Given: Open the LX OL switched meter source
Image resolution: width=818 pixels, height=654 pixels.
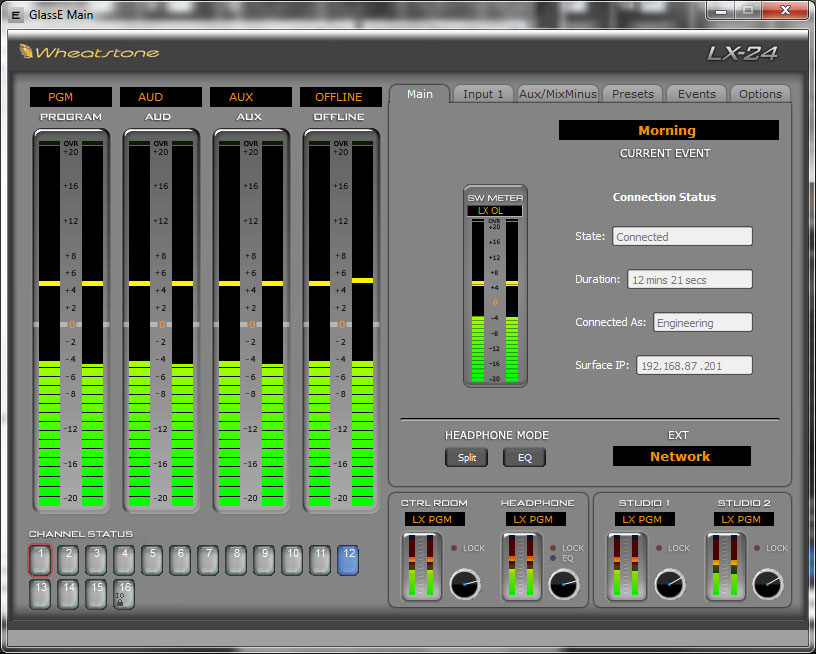Looking at the screenshot, I should tap(495, 211).
